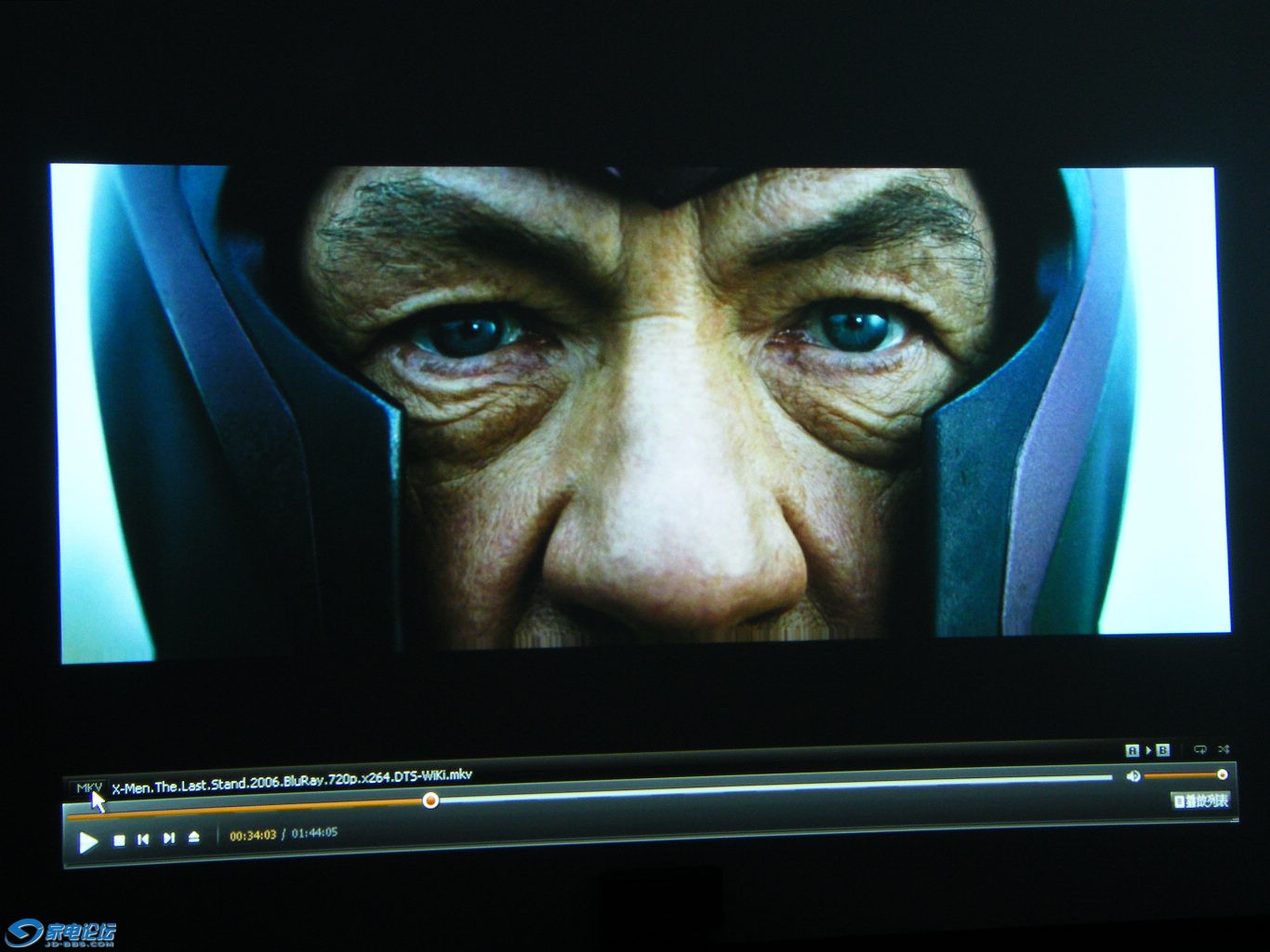1270x952 pixels.
Task: Open the playlist button (播放列表)
Action: click(1200, 800)
